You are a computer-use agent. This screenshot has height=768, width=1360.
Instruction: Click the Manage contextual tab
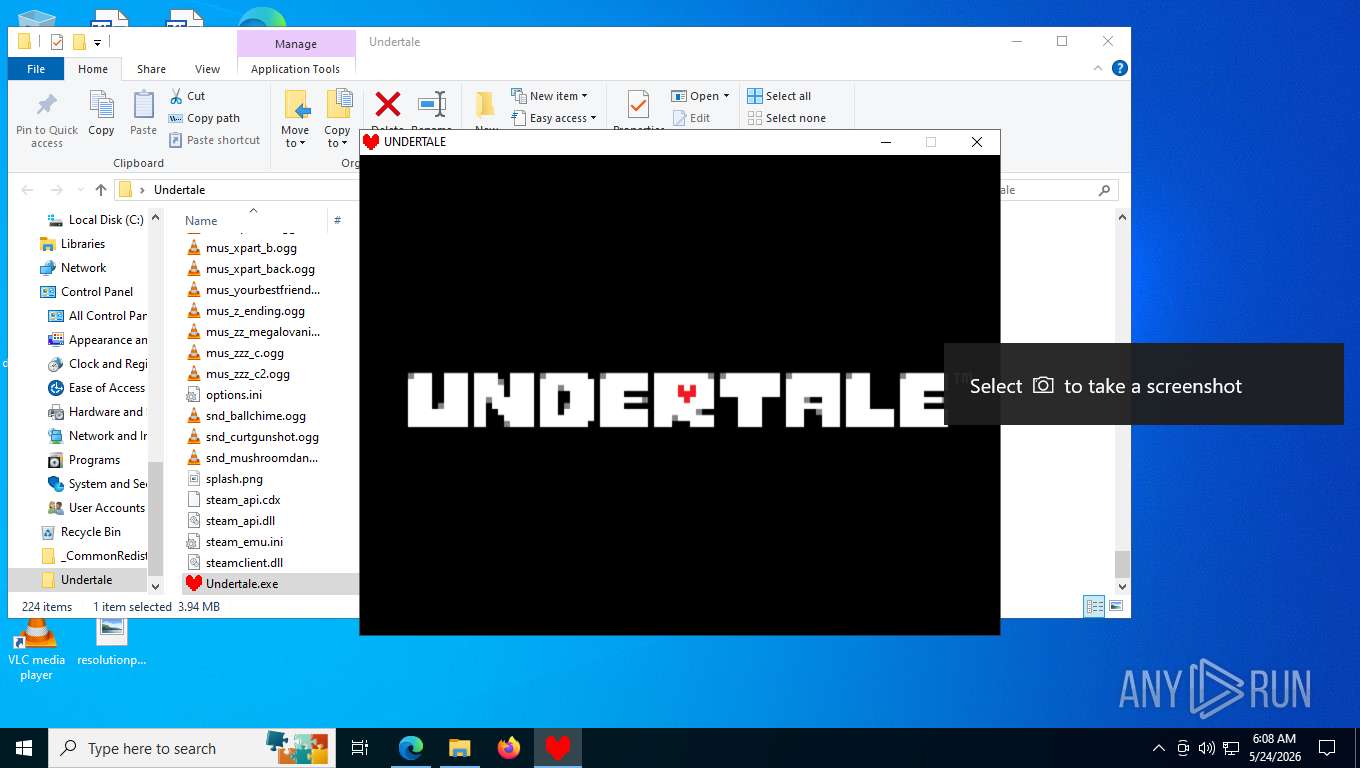(296, 44)
